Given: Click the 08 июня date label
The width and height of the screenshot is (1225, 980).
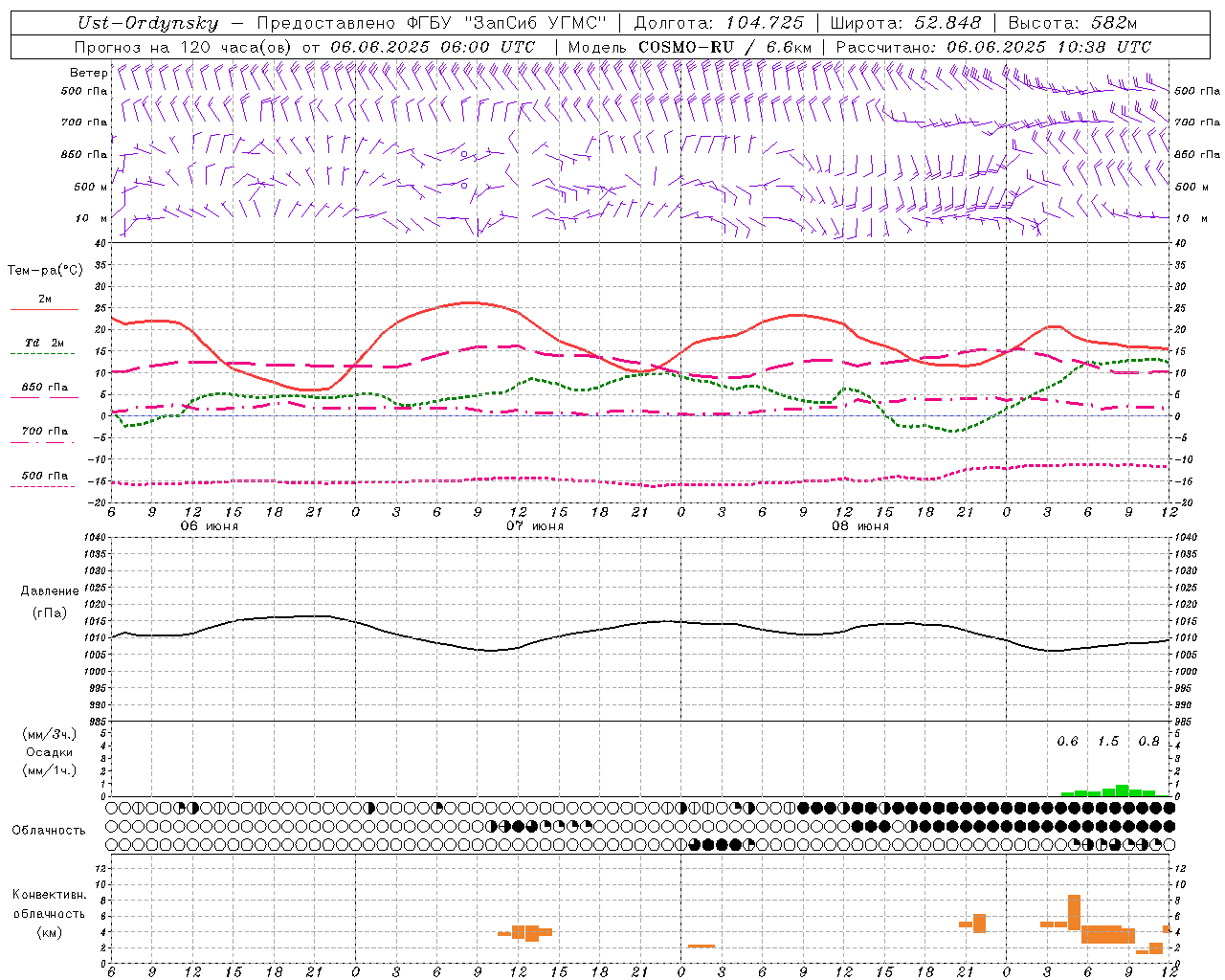Looking at the screenshot, I should point(860,526).
